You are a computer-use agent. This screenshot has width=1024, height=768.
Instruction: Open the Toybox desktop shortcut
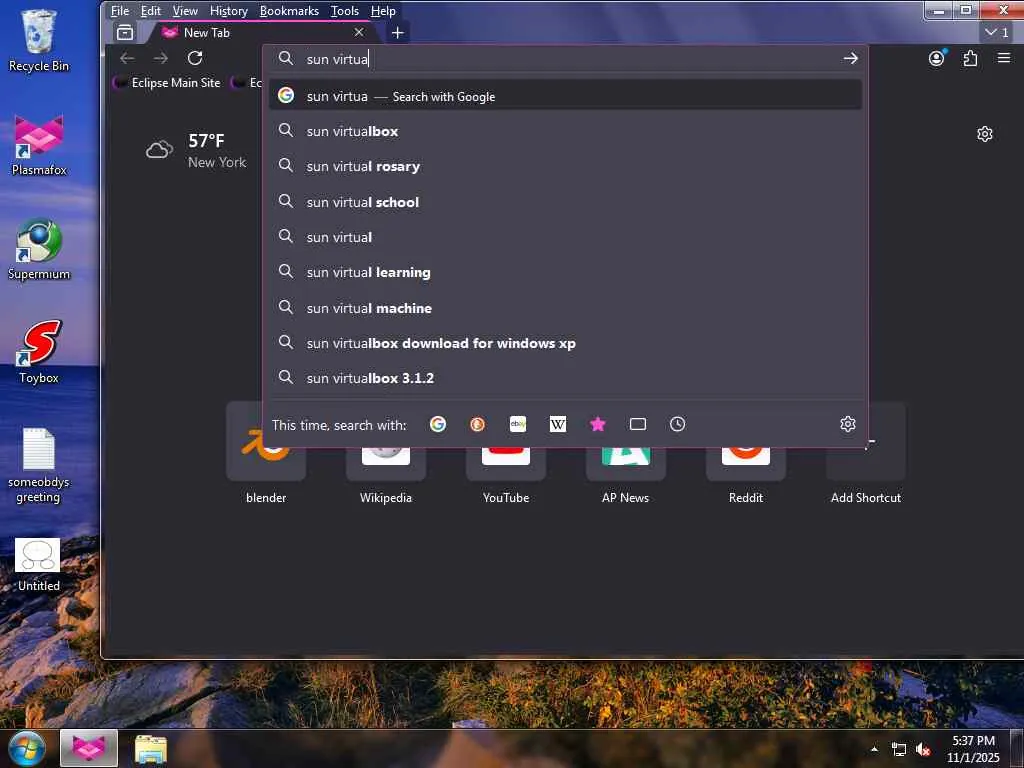tap(39, 352)
